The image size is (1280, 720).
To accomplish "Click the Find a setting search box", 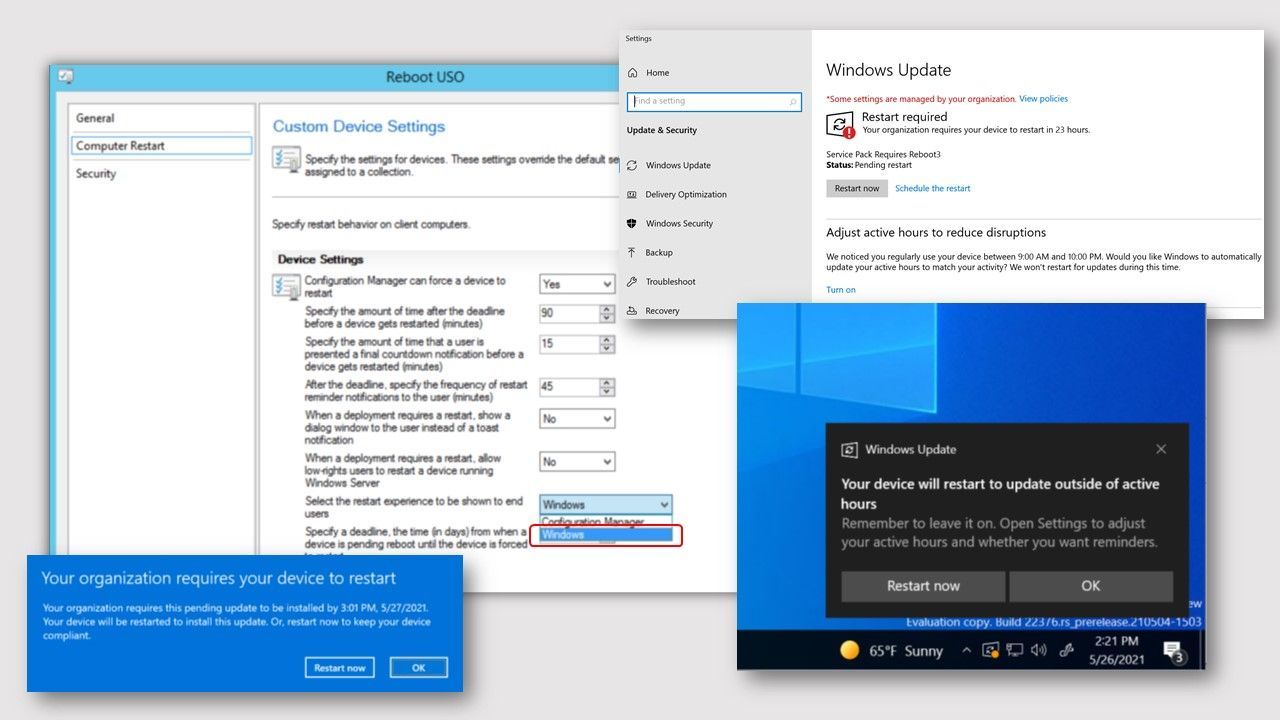I will [x=714, y=101].
